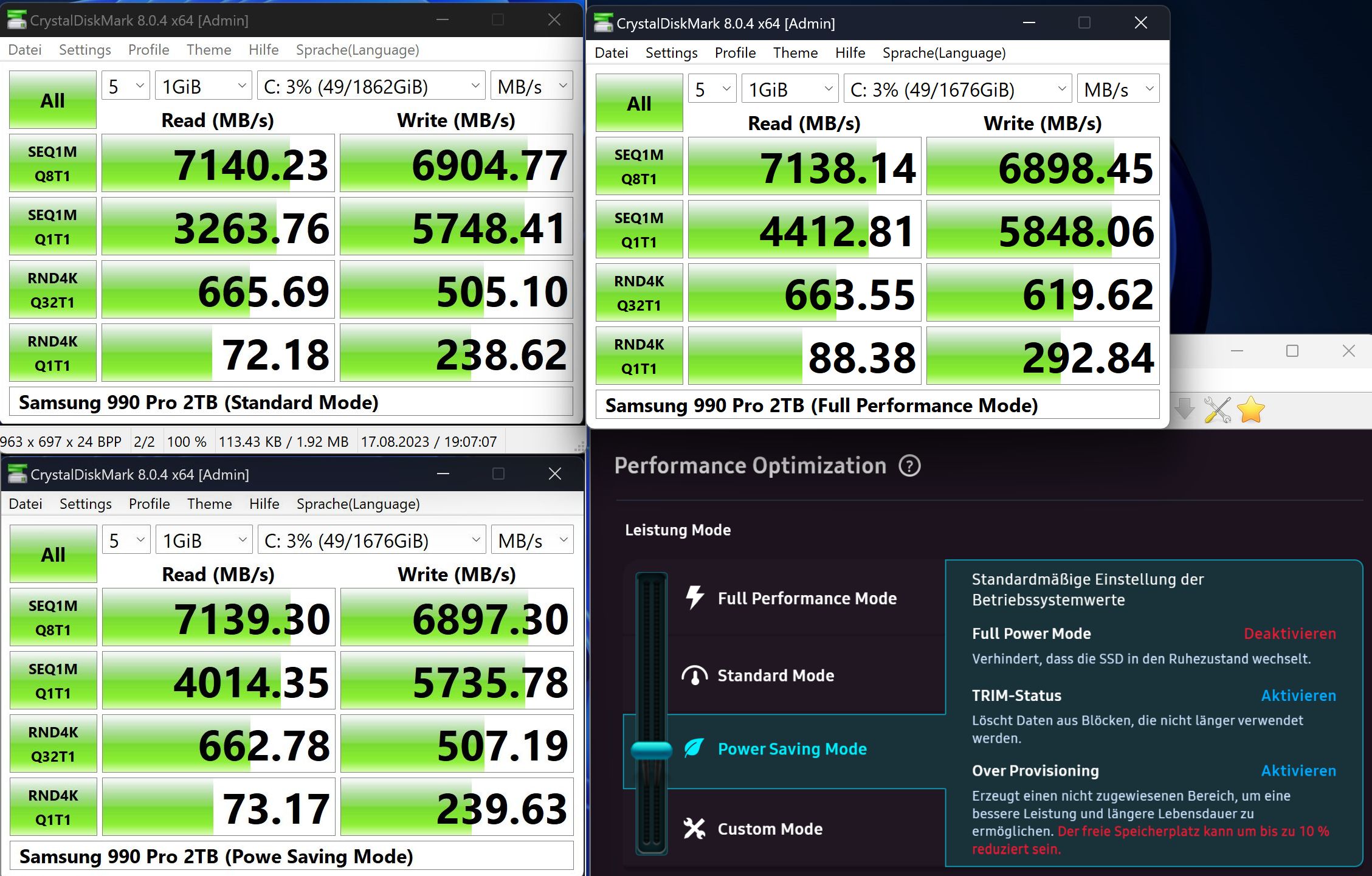1372x876 pixels.
Task: Activate the TRIM-Status setting
Action: 1298,695
